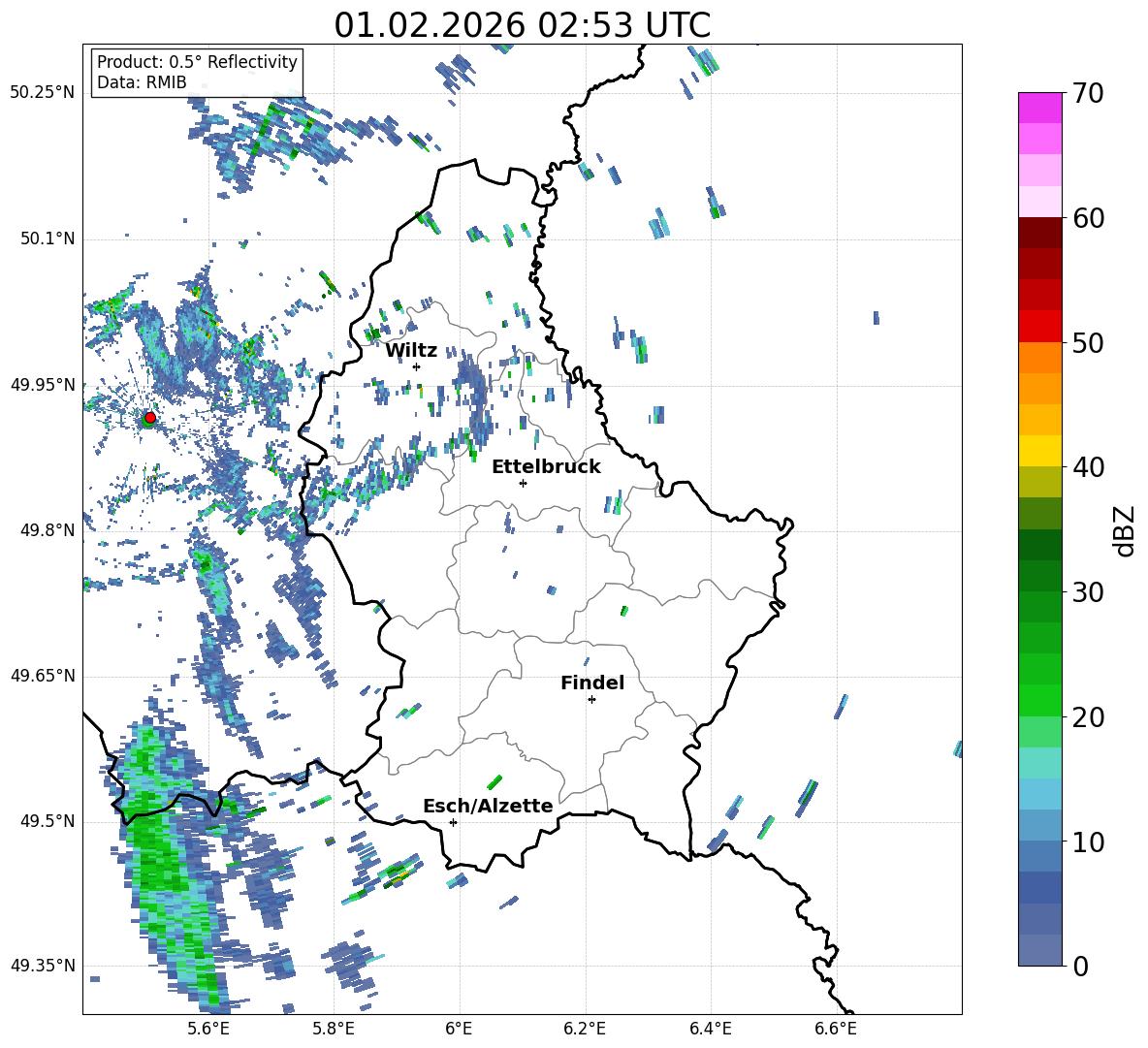1148x1048 pixels.
Task: Click the 50.1°N latitude label
Action: coord(48,238)
